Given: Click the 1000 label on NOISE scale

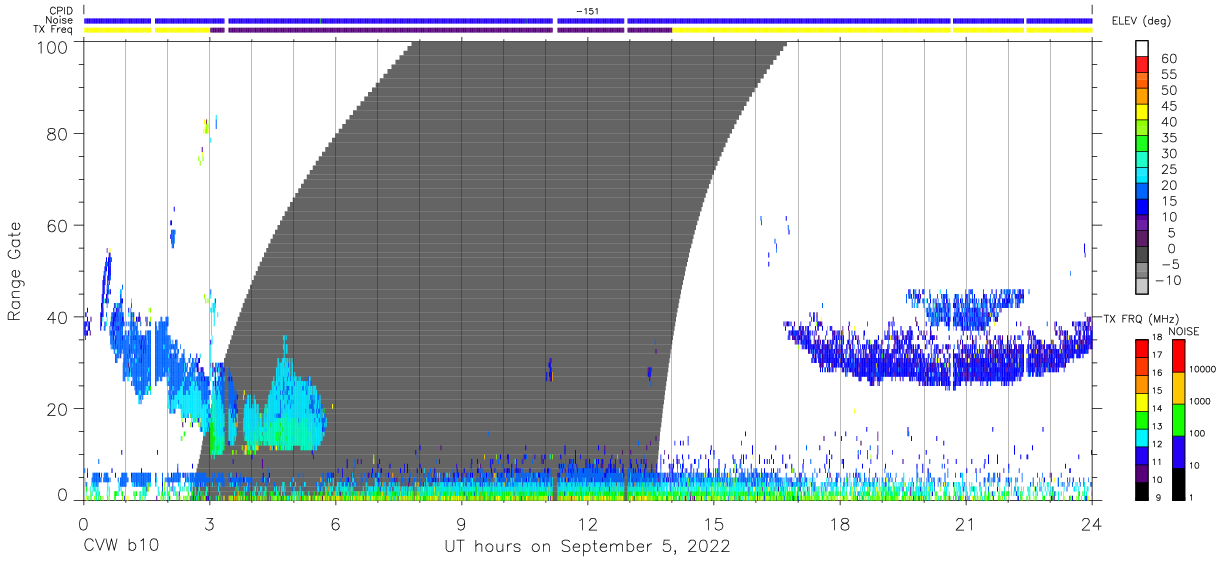Looking at the screenshot, I should click(x=1198, y=401).
